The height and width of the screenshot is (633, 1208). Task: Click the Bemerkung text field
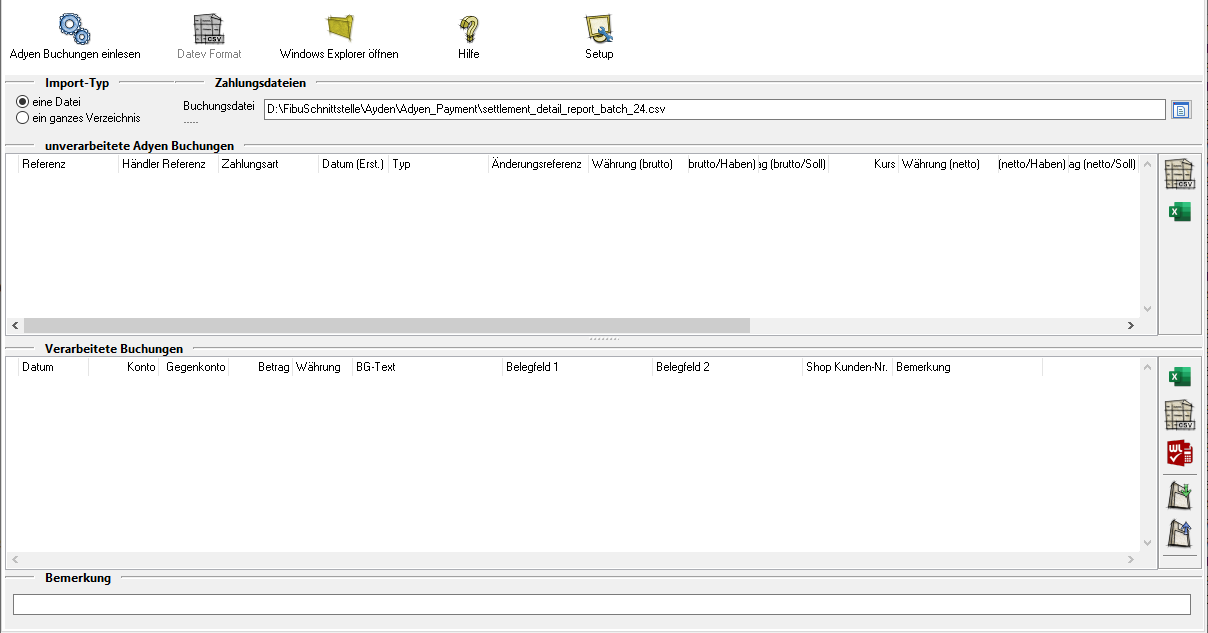(601, 604)
